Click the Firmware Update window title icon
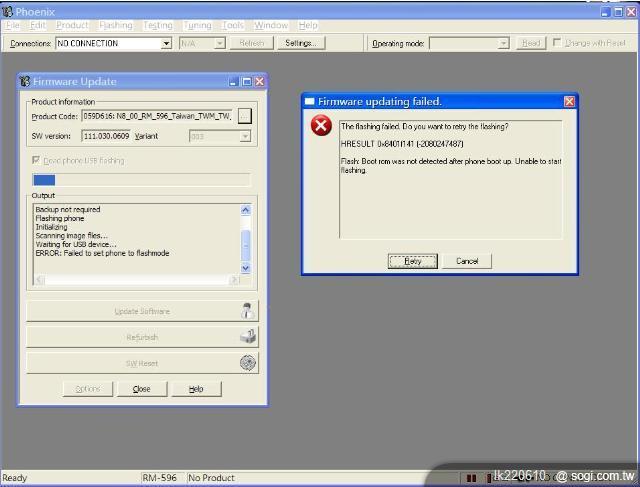Image resolution: width=640 pixels, height=487 pixels. (x=25, y=81)
